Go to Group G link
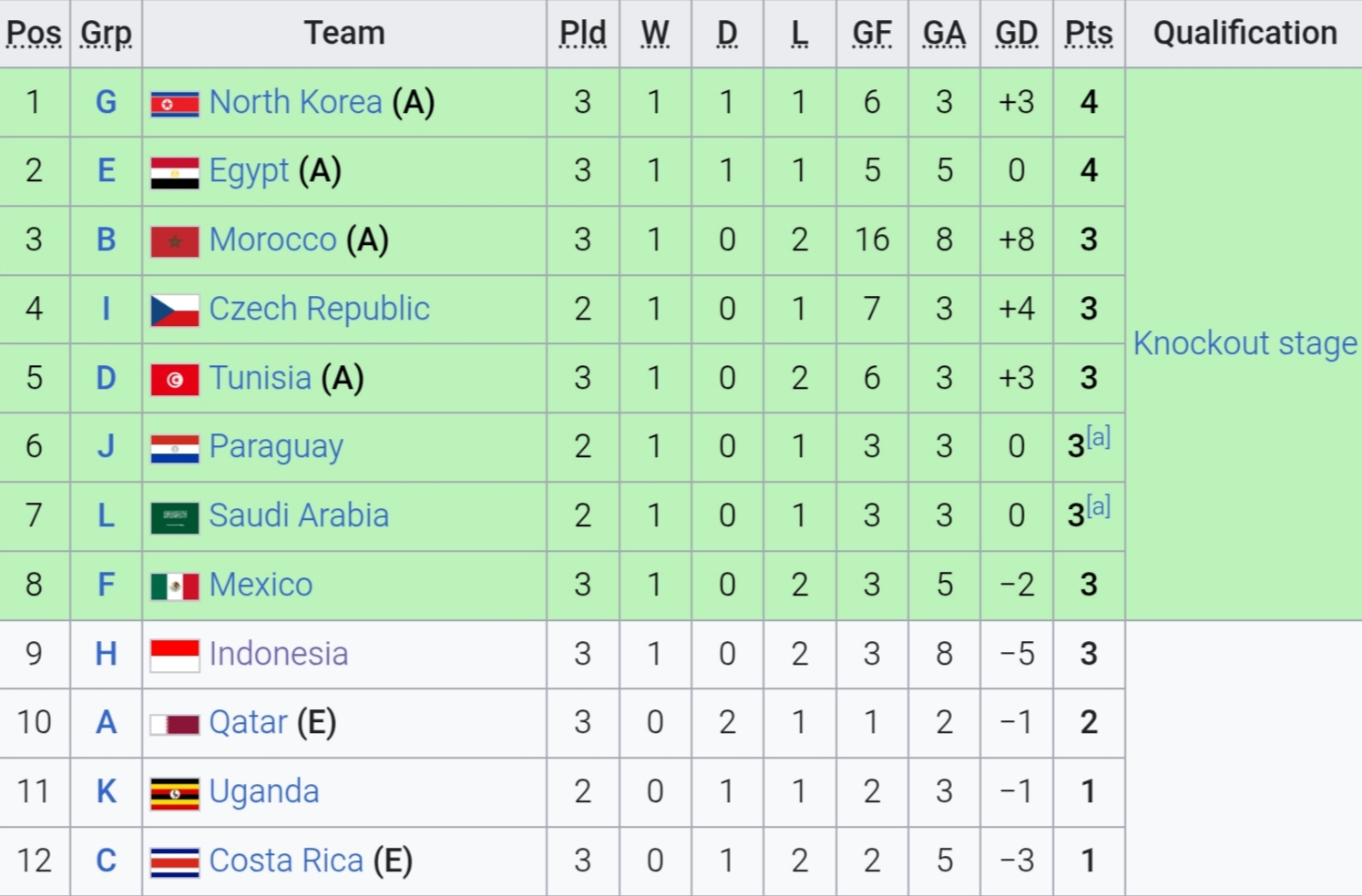 [x=107, y=102]
